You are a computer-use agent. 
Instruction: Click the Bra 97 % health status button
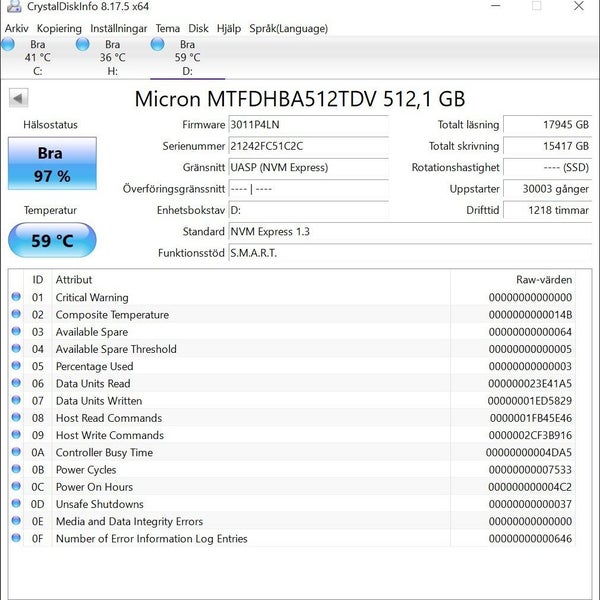tap(52, 163)
